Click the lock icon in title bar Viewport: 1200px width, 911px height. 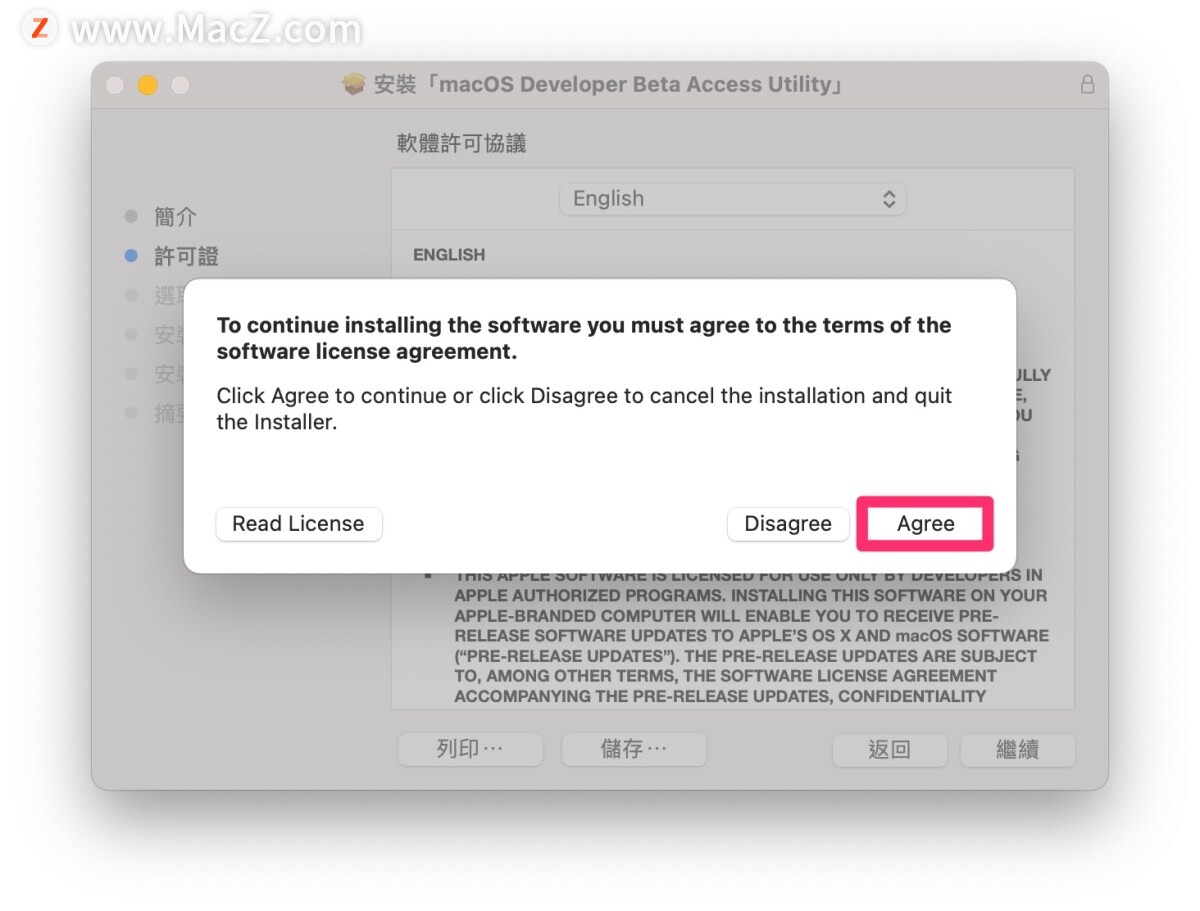click(1087, 85)
